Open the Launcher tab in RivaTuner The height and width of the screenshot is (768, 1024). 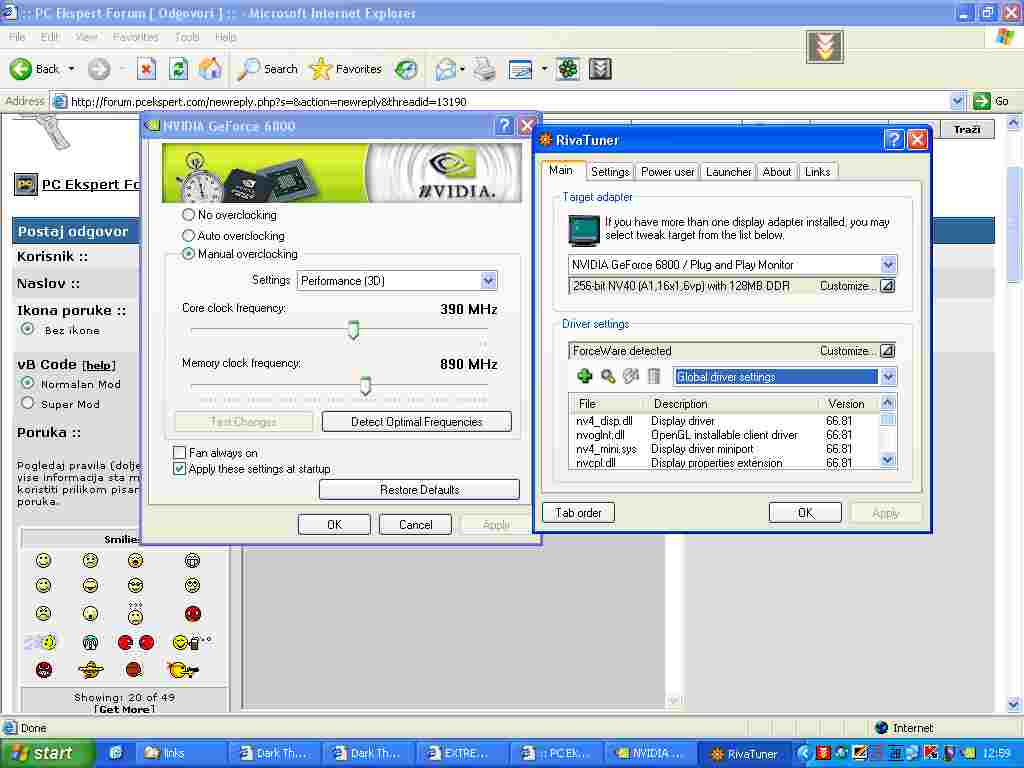point(728,172)
